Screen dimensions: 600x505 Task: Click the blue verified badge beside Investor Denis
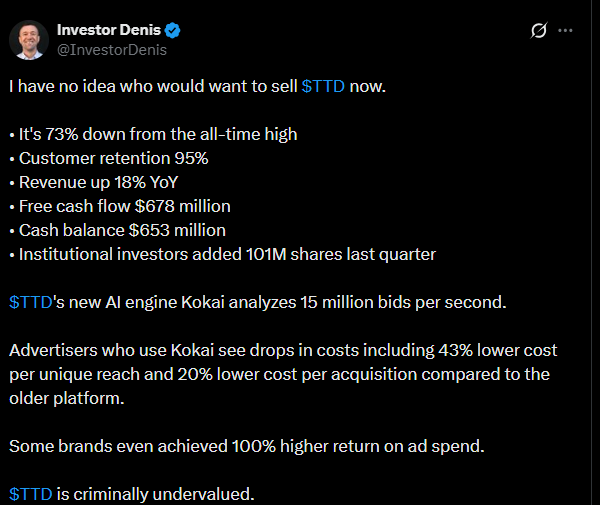(171, 30)
